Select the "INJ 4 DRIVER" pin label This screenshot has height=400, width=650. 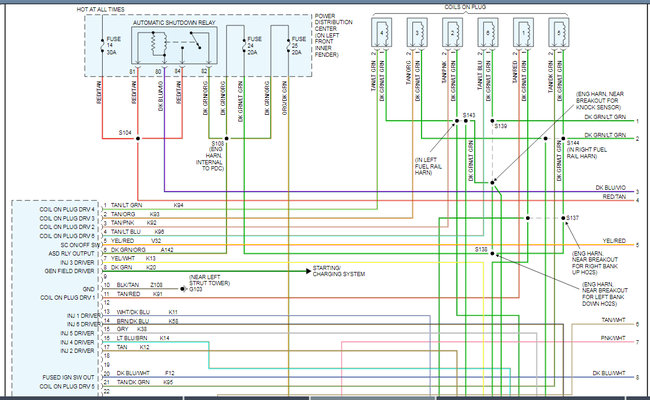[78, 342]
